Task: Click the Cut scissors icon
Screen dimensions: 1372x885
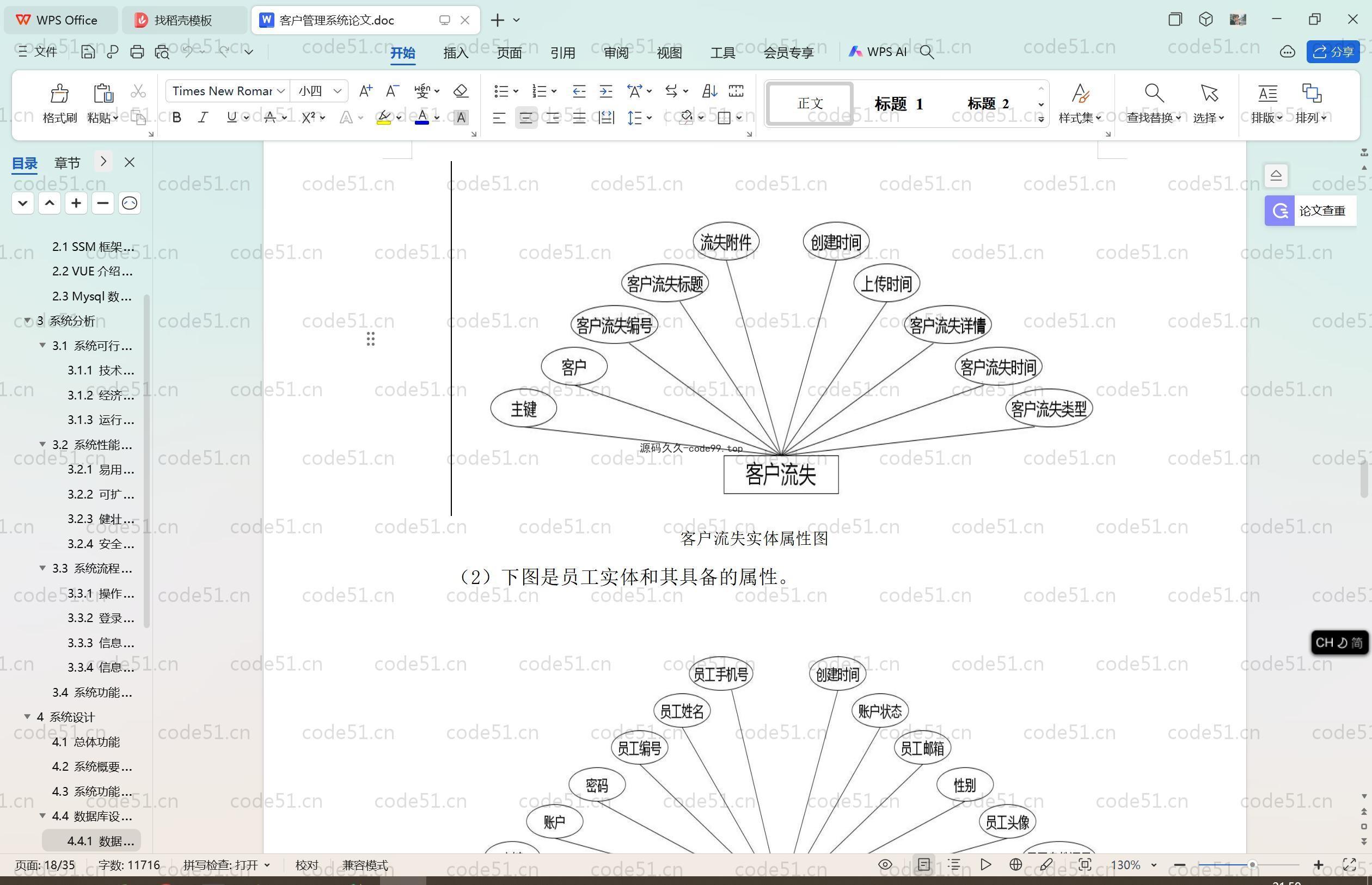Action: 138,91
